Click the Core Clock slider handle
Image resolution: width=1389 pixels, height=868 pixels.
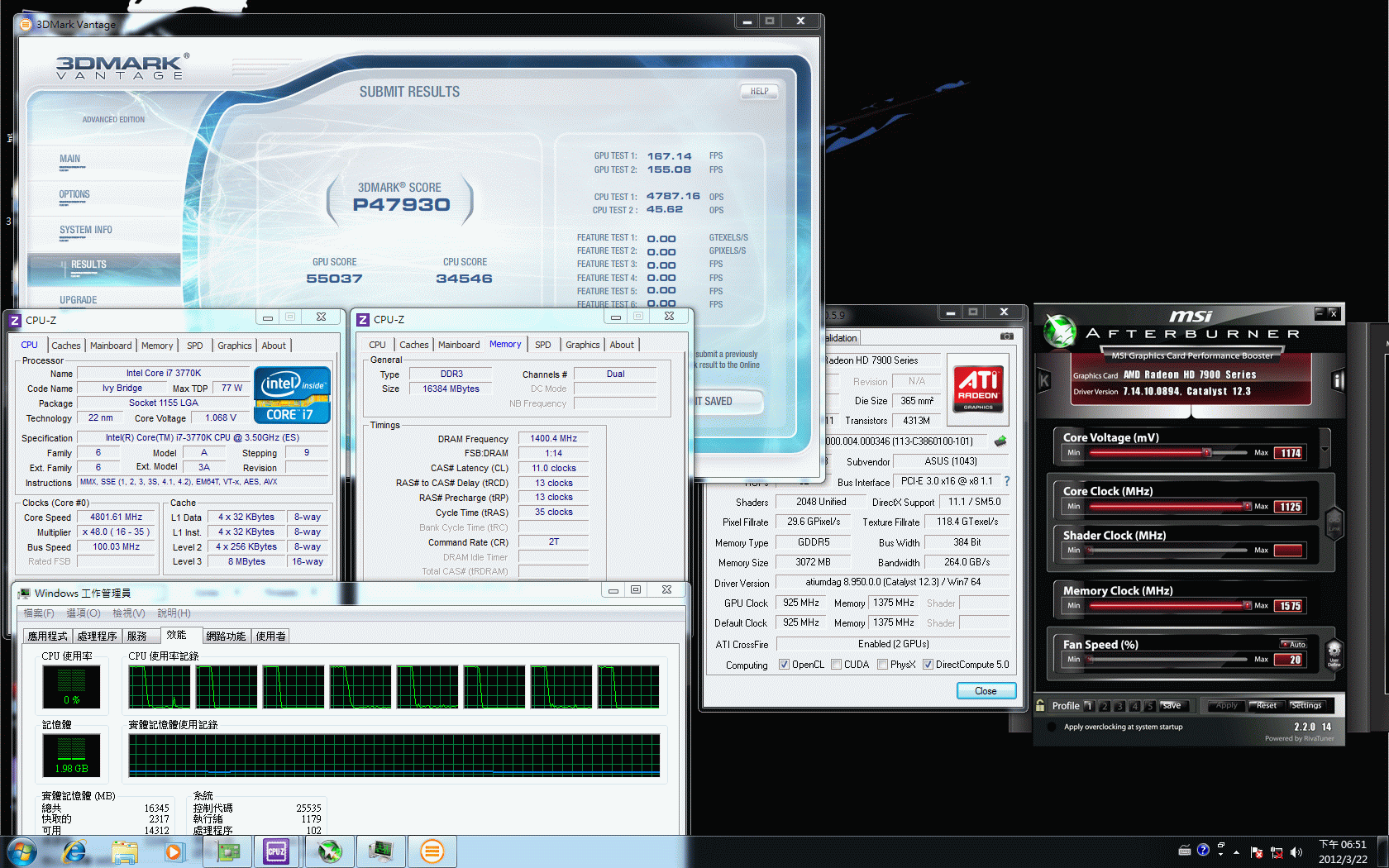pos(1247,506)
